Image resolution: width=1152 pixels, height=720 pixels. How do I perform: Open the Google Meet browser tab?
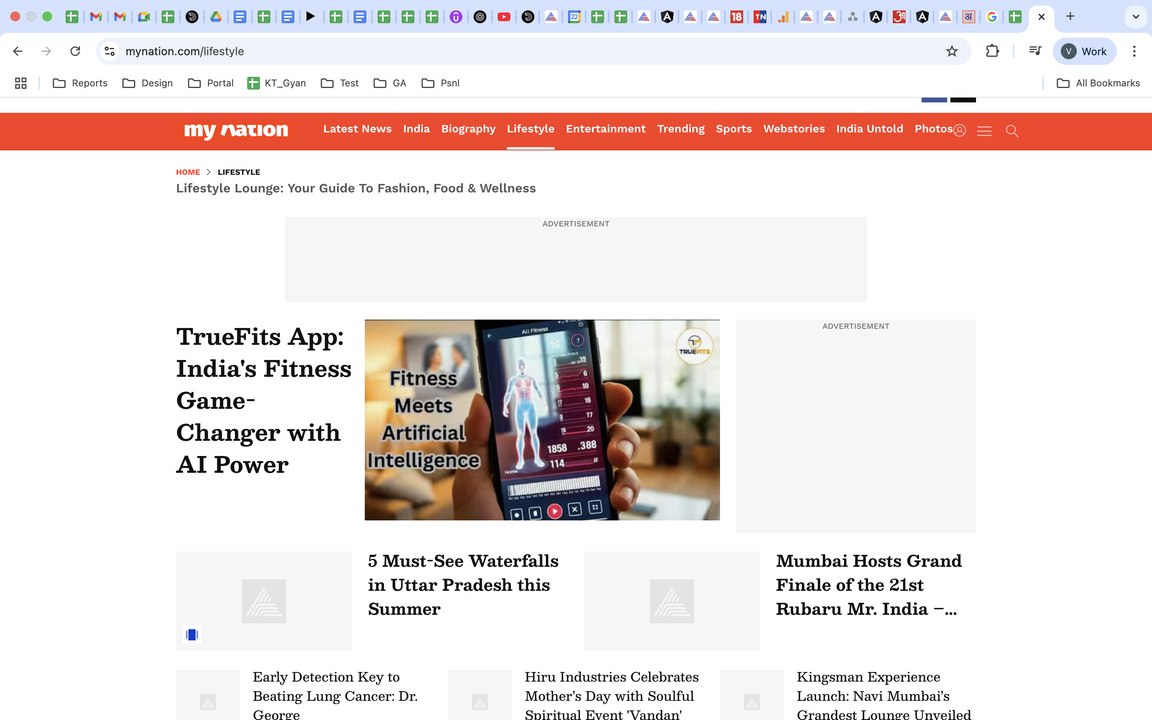point(144,16)
